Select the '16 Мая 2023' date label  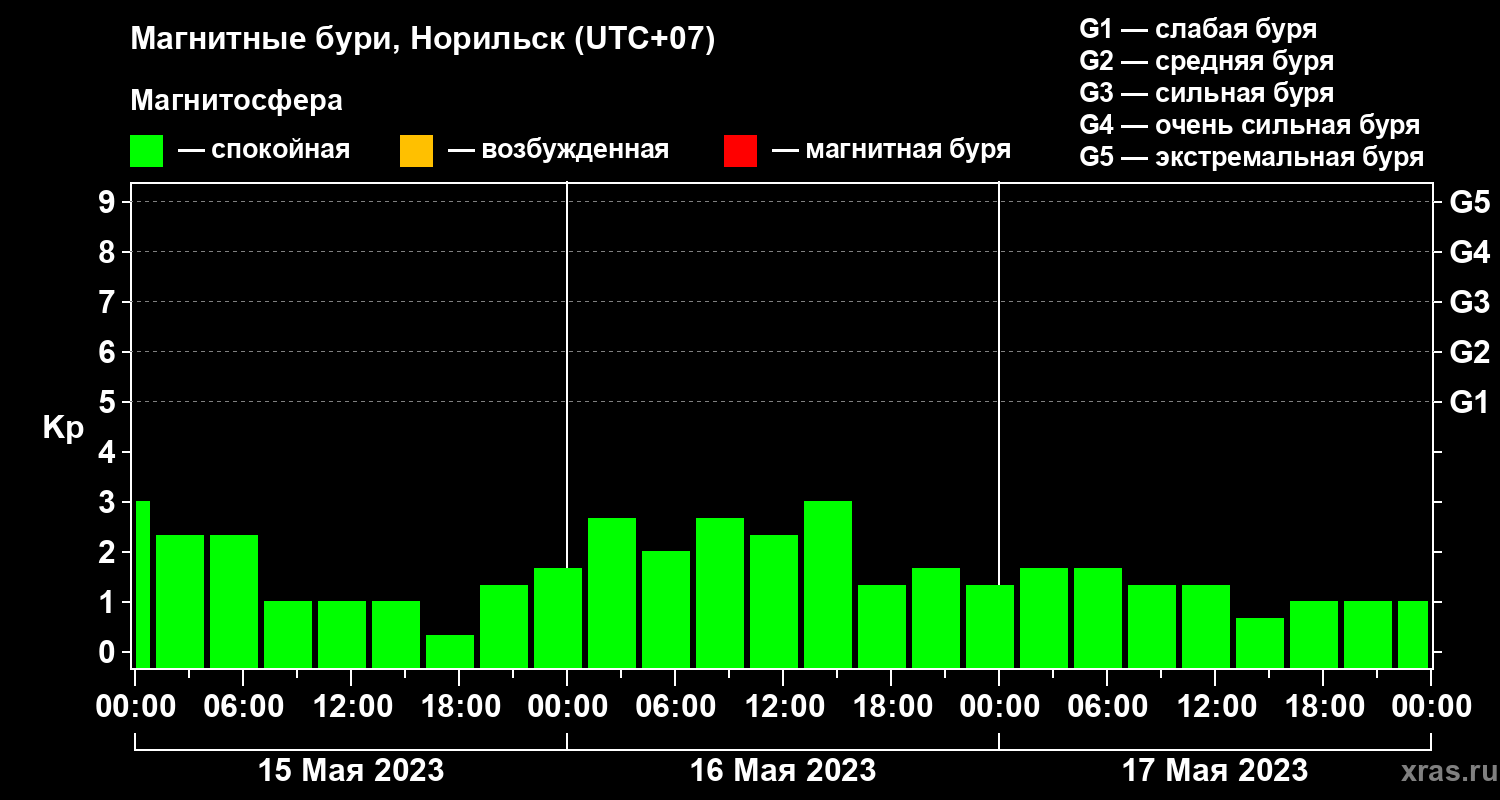point(783,771)
